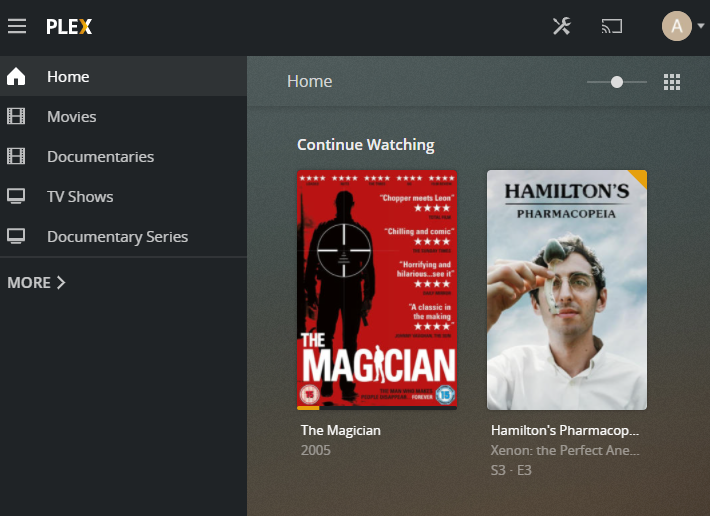Click The Magician playback progress bar
The width and height of the screenshot is (710, 516).
[x=377, y=408]
